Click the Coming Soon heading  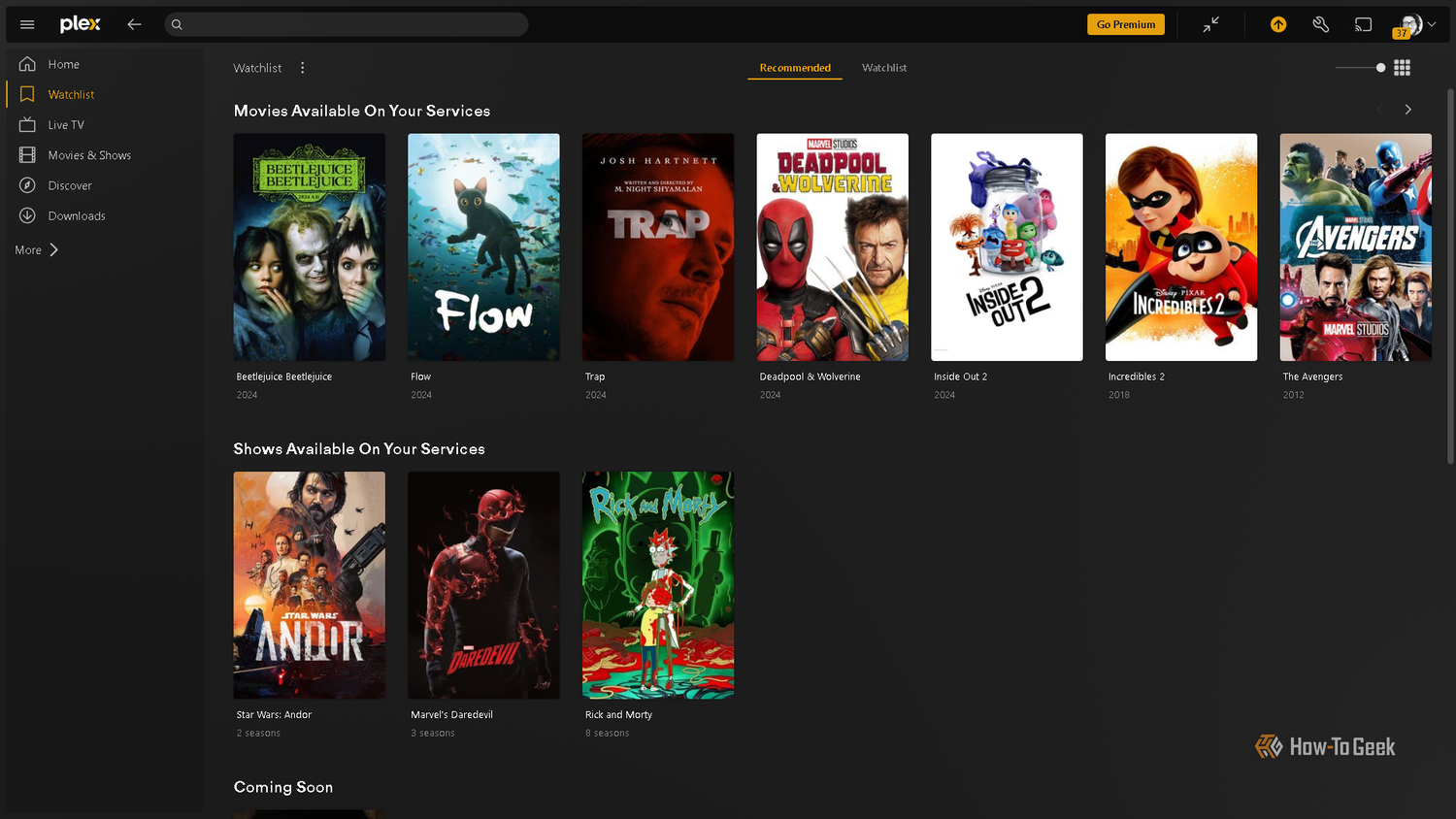pos(283,787)
